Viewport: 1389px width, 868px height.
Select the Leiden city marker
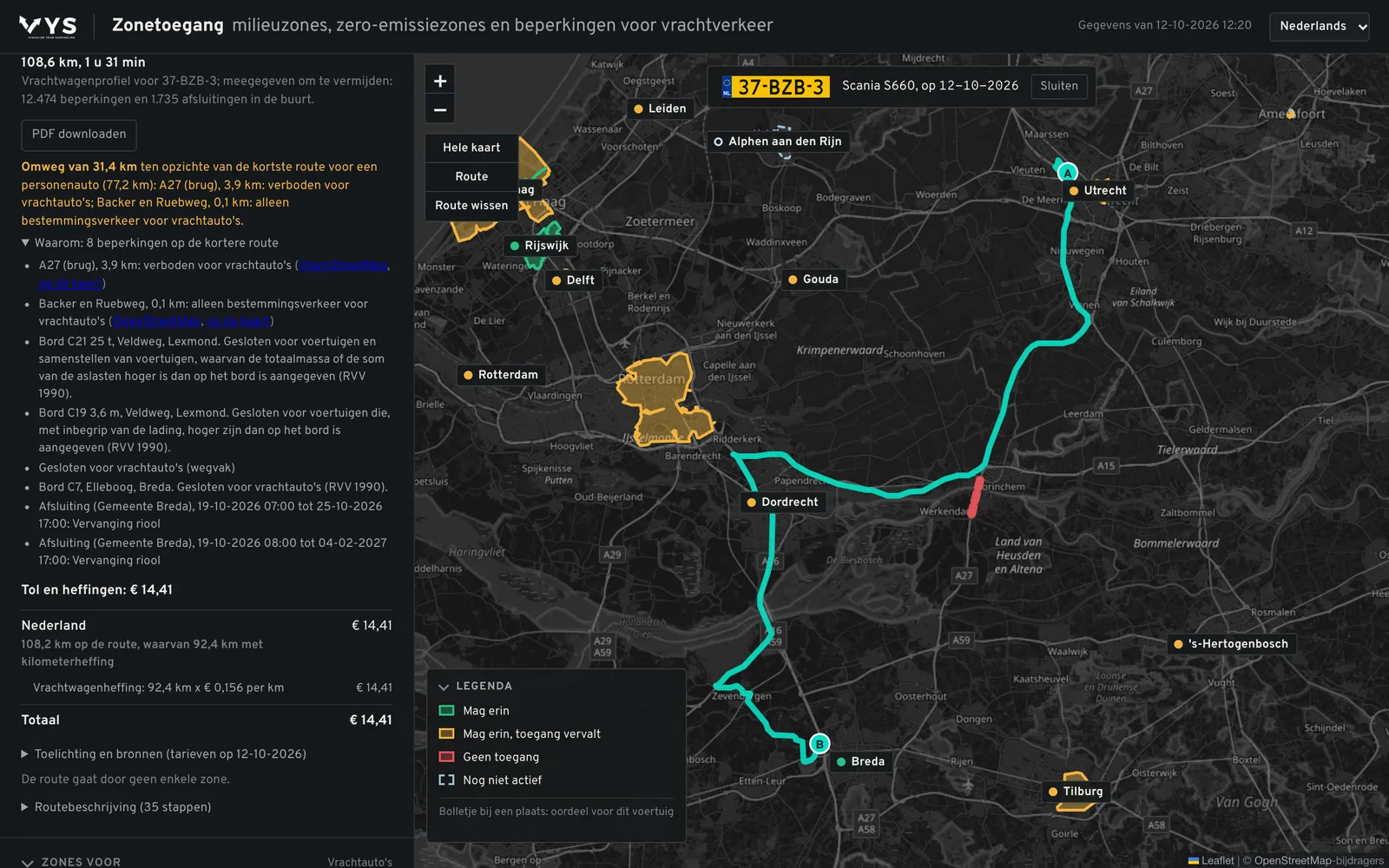point(660,108)
